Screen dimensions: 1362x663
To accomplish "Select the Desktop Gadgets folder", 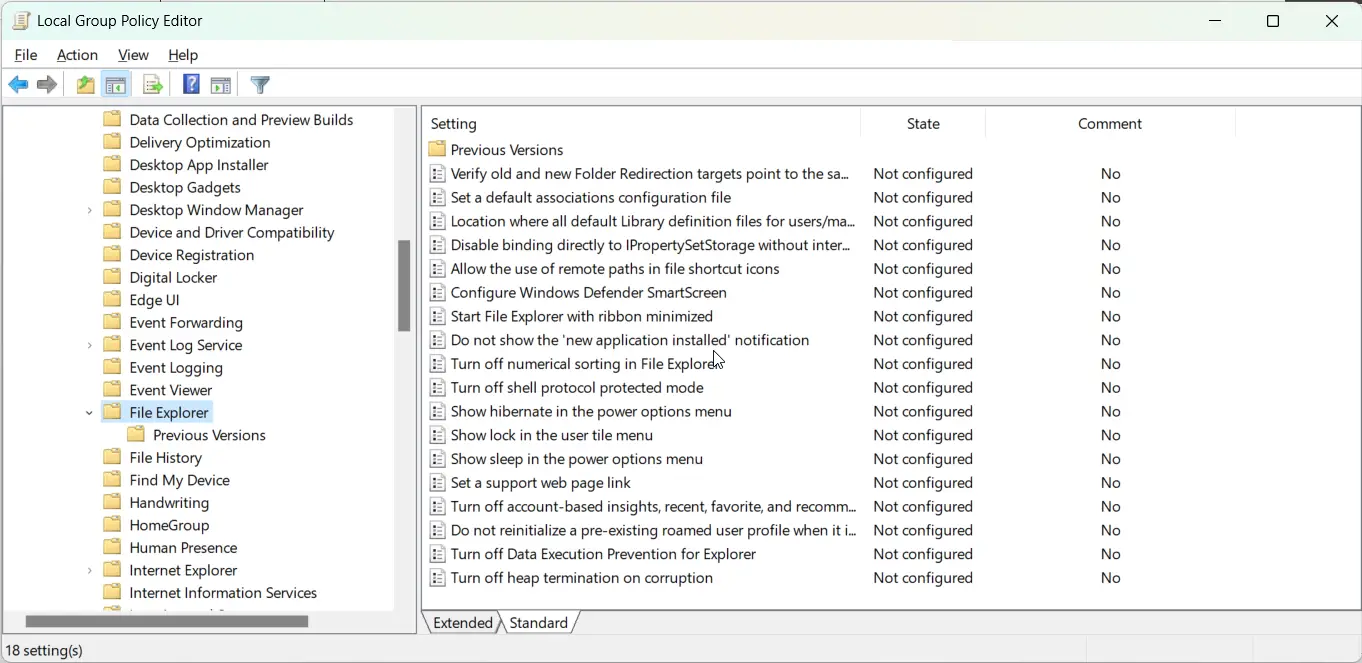I will coord(185,187).
